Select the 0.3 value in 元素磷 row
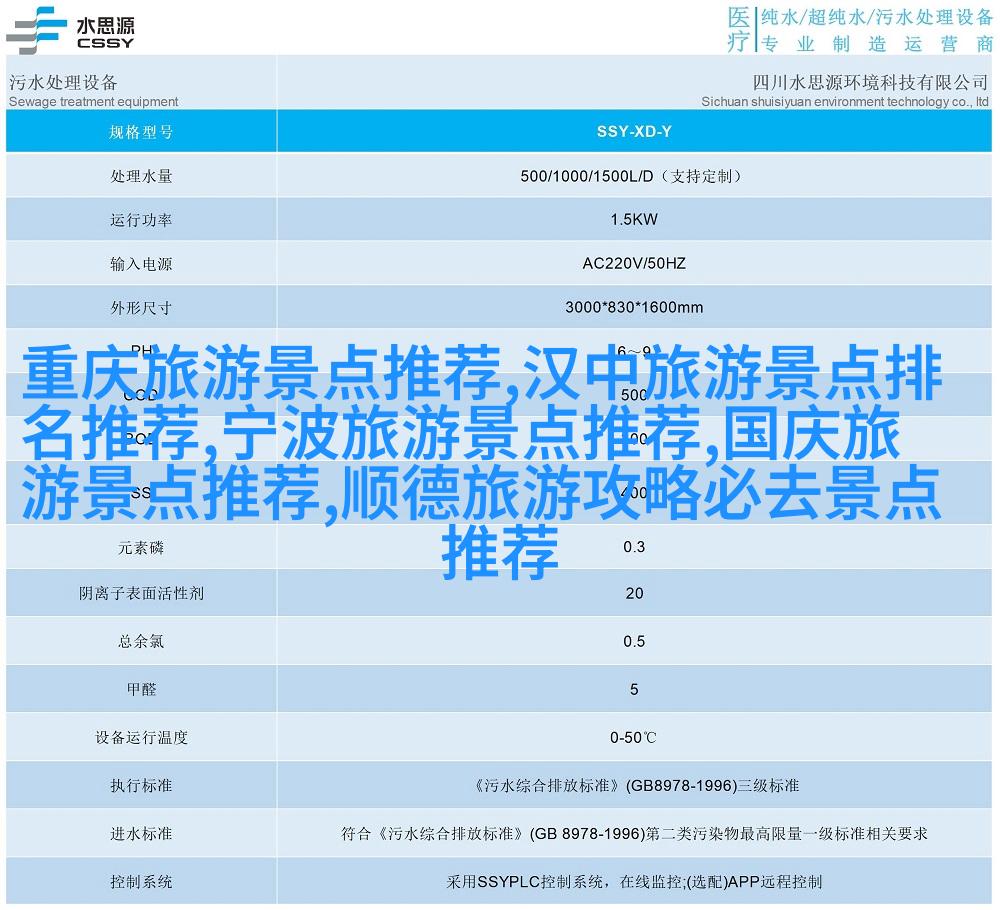Image resolution: width=1000 pixels, height=910 pixels. (x=634, y=547)
